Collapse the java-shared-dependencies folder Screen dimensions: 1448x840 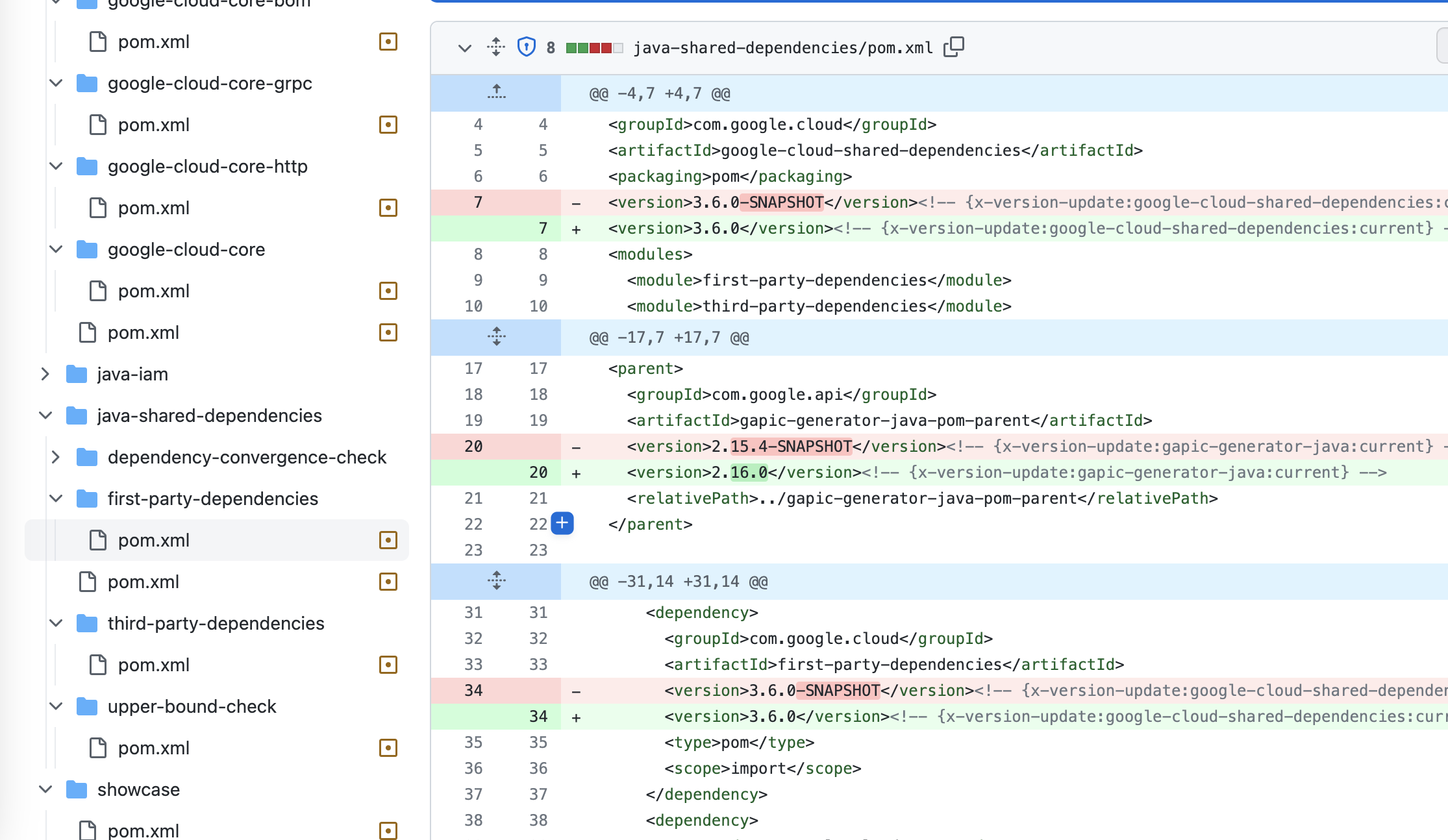pyautogui.click(x=45, y=415)
